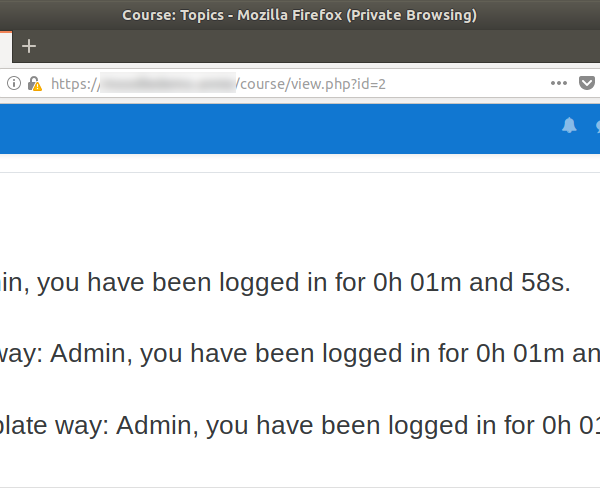Viewport: 600px width, 499px height.
Task: Select the active tab at the left edge
Action: coord(6,47)
